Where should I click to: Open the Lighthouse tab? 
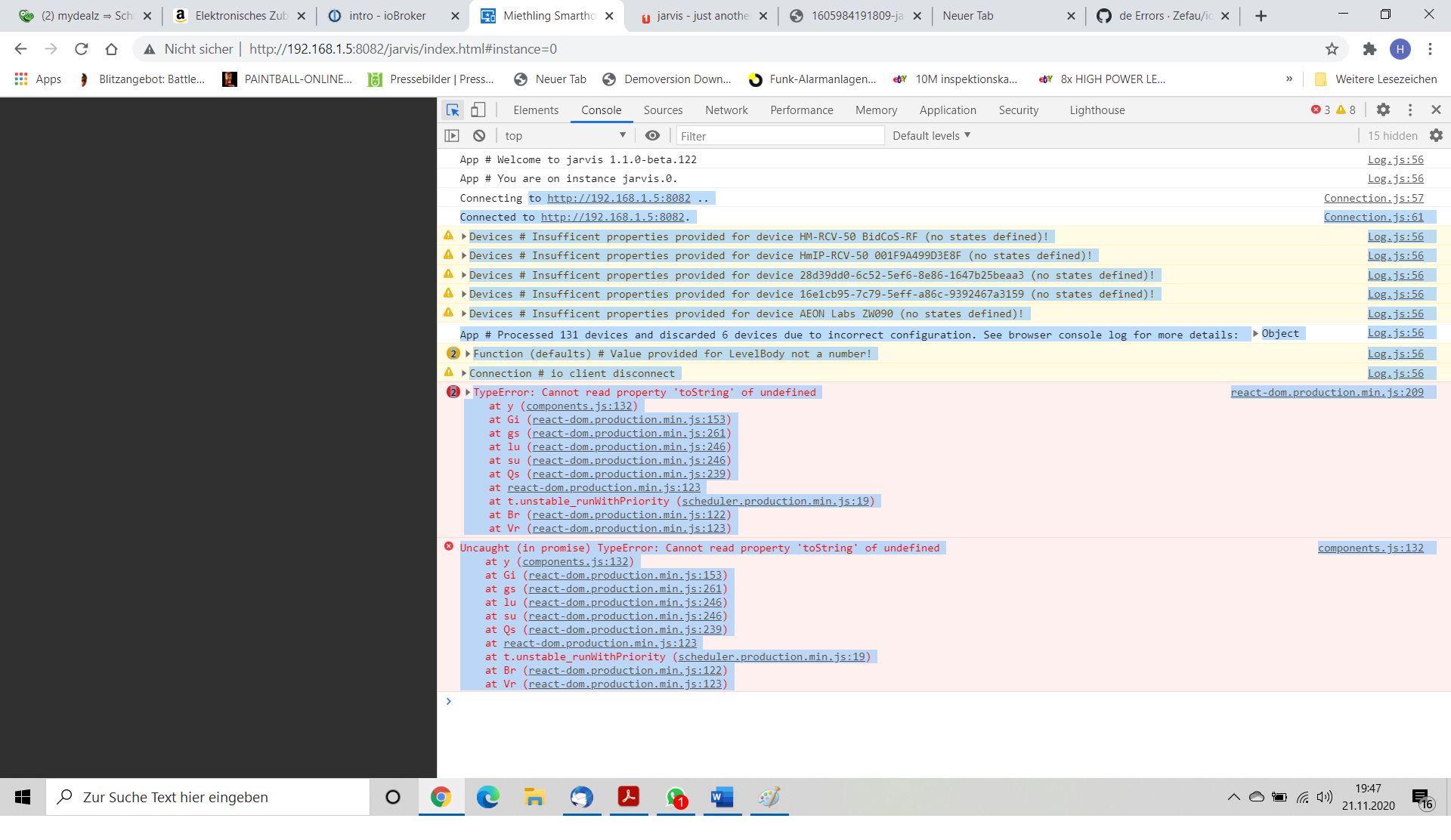1097,110
